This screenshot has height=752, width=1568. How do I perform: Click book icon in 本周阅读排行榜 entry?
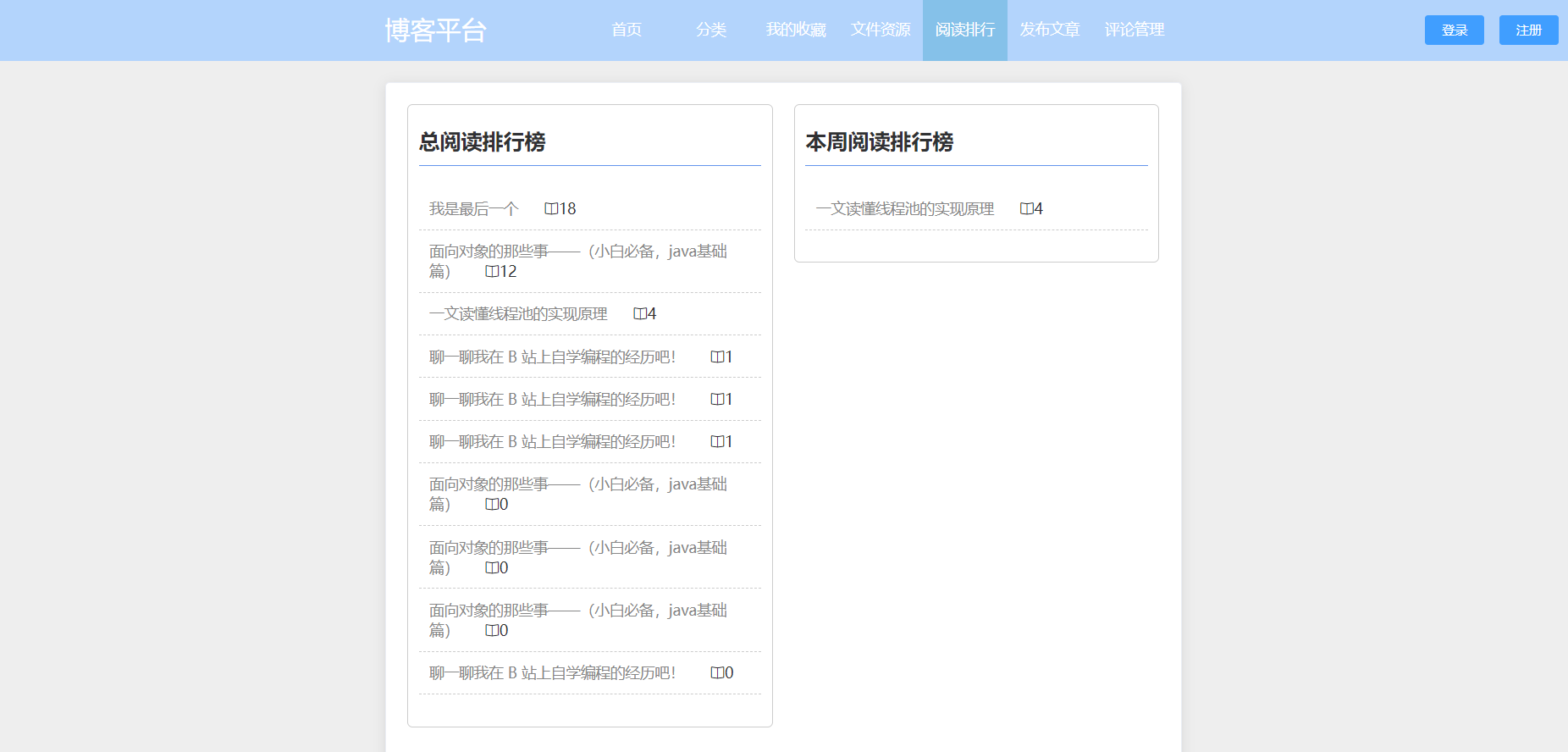[x=1027, y=208]
